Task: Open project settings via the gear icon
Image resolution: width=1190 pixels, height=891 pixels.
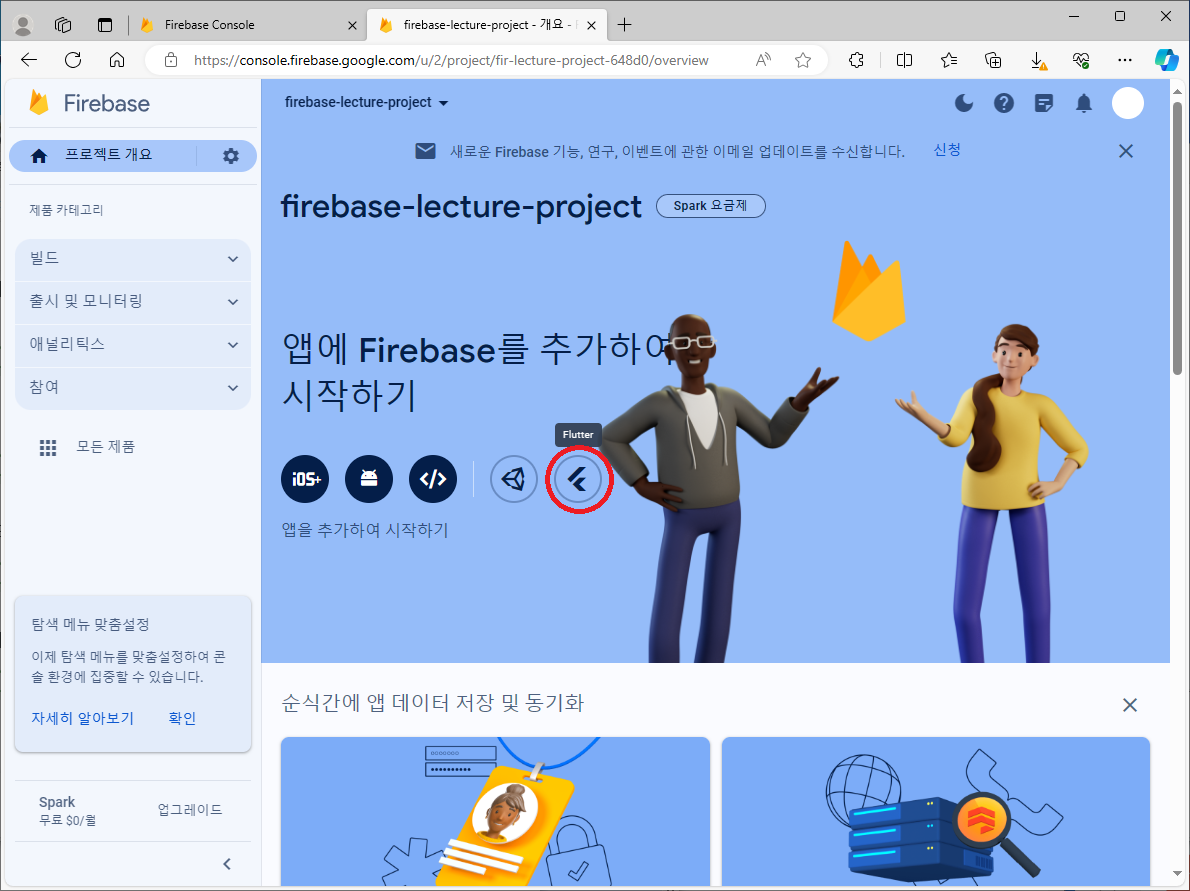Action: point(230,156)
